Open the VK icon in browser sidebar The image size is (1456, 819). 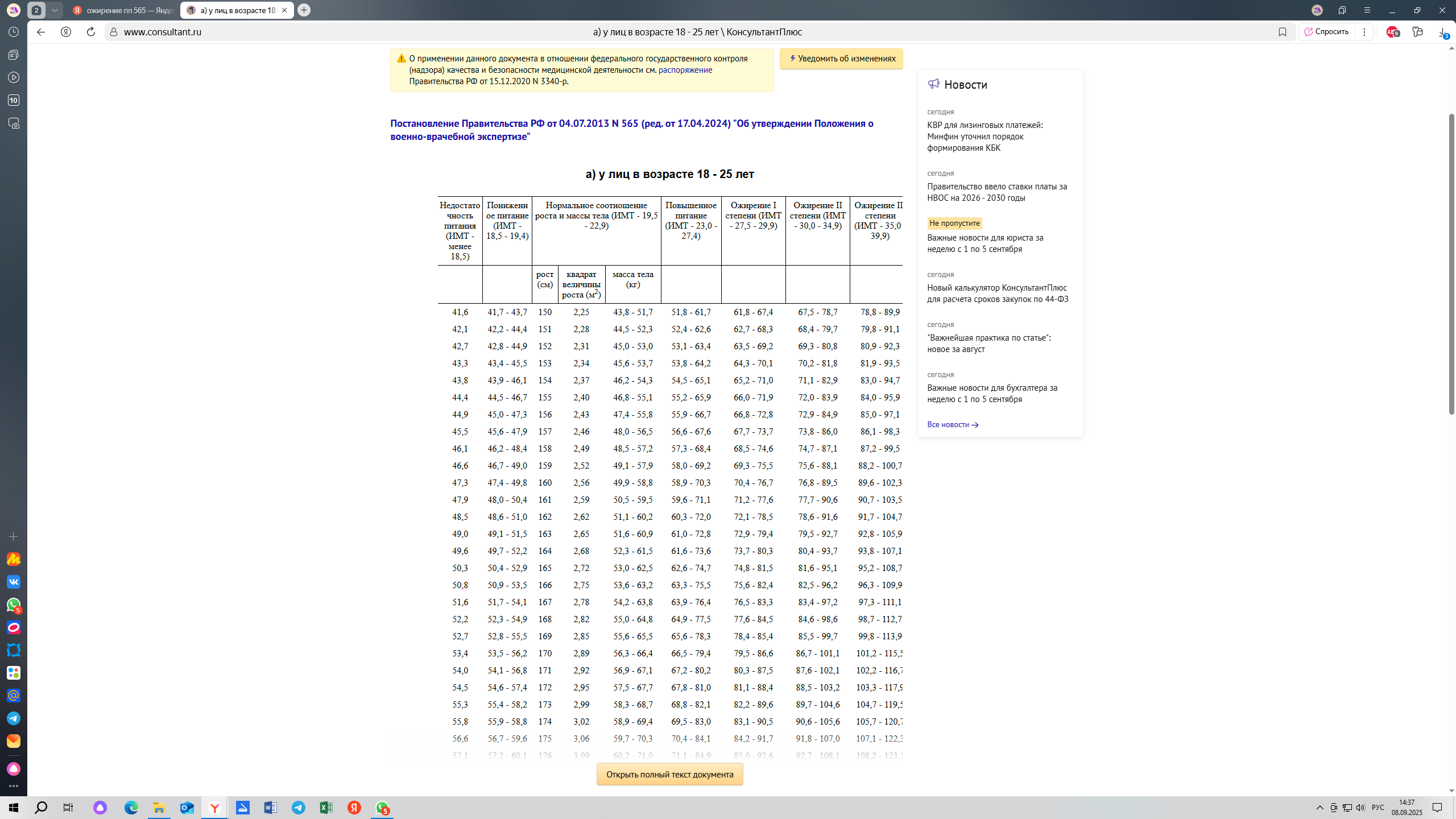(x=14, y=582)
